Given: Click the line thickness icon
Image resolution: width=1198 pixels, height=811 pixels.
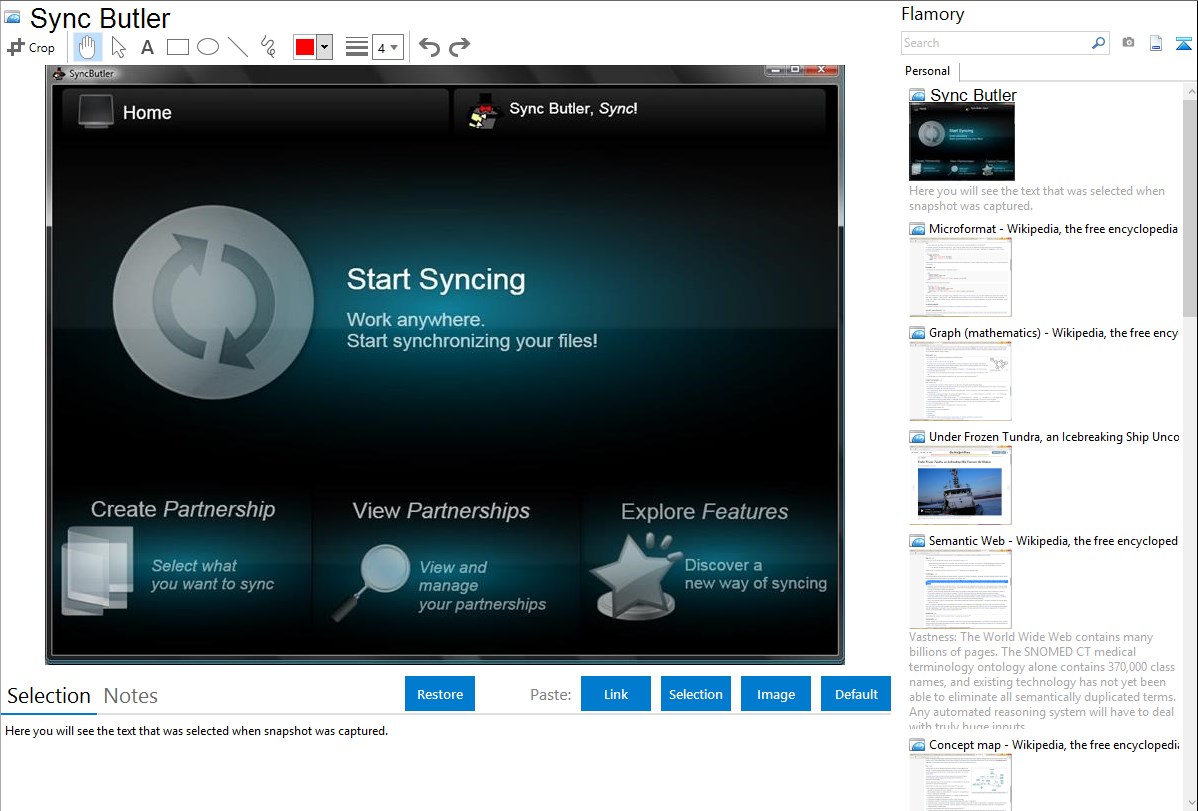Looking at the screenshot, I should pos(357,47).
